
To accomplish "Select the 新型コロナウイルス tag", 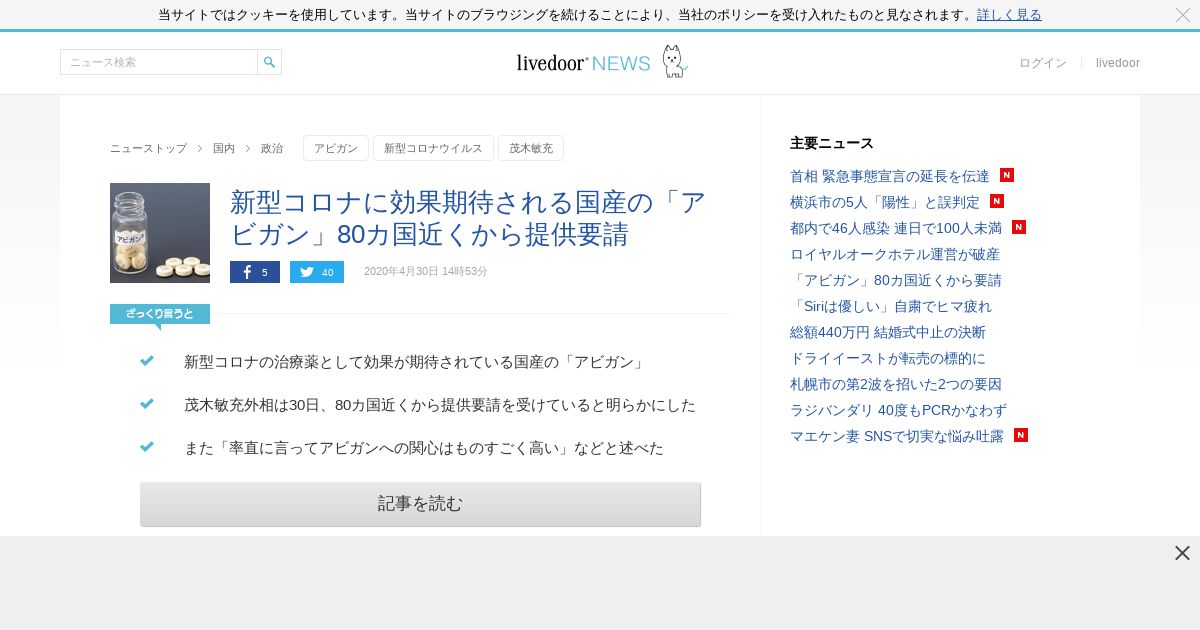I will point(433,148).
